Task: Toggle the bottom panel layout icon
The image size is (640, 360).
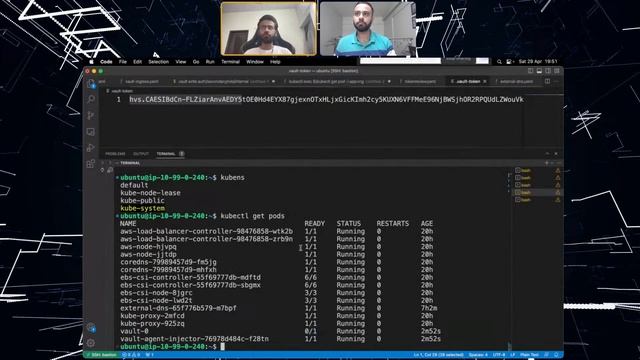Action: coord(539,71)
